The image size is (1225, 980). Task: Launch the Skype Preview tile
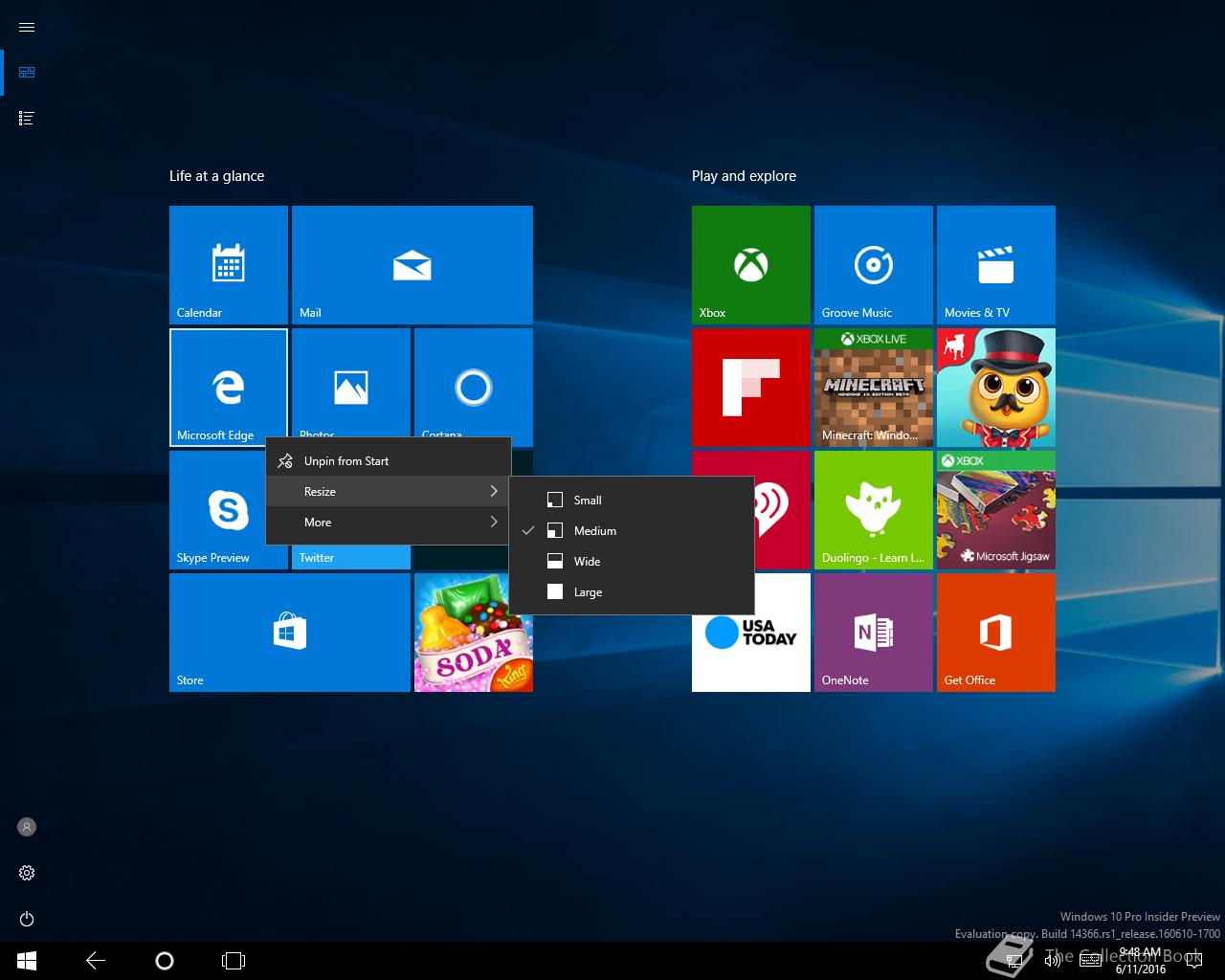[x=217, y=510]
